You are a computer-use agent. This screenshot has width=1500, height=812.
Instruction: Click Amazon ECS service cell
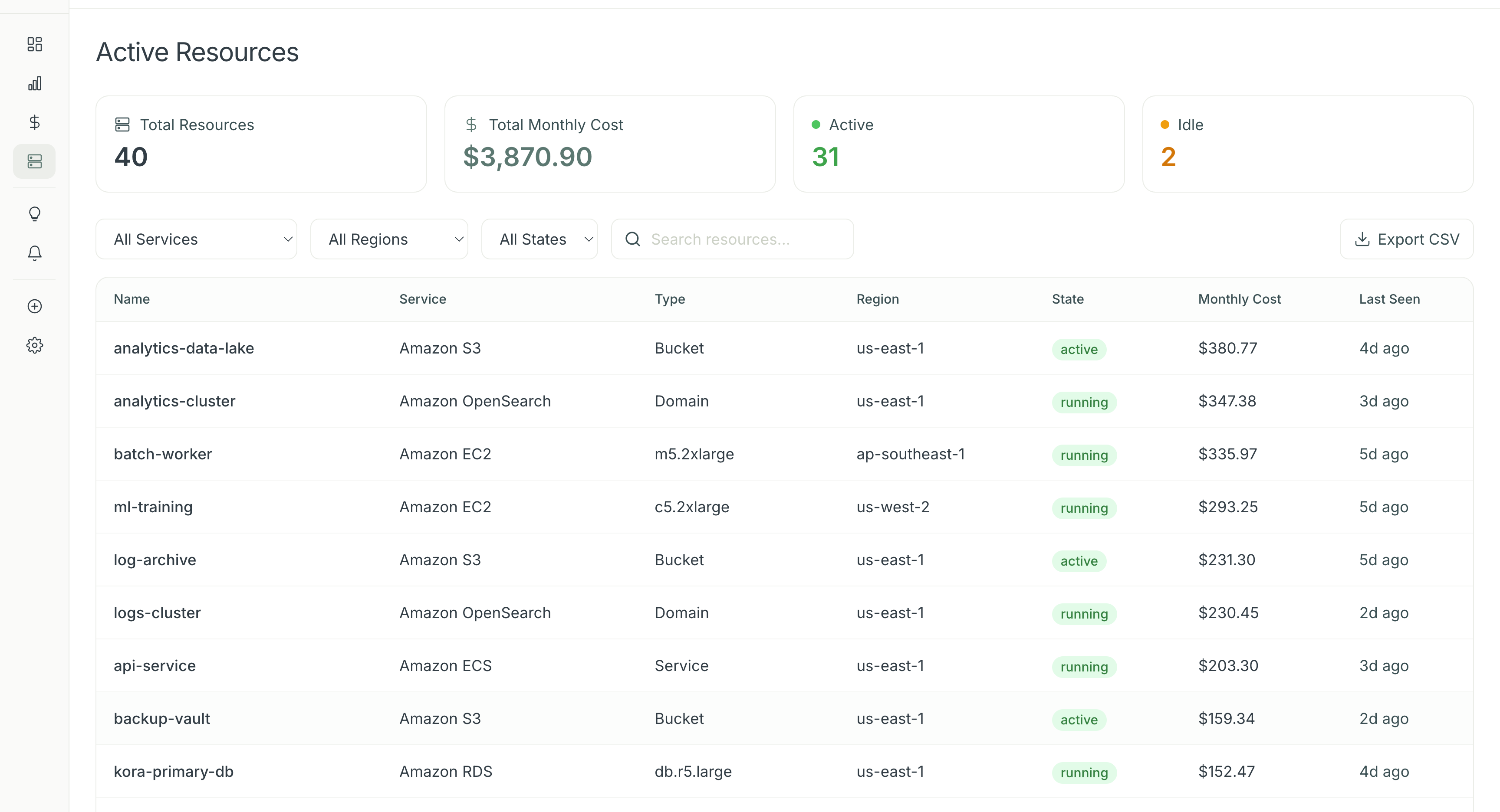click(445, 666)
